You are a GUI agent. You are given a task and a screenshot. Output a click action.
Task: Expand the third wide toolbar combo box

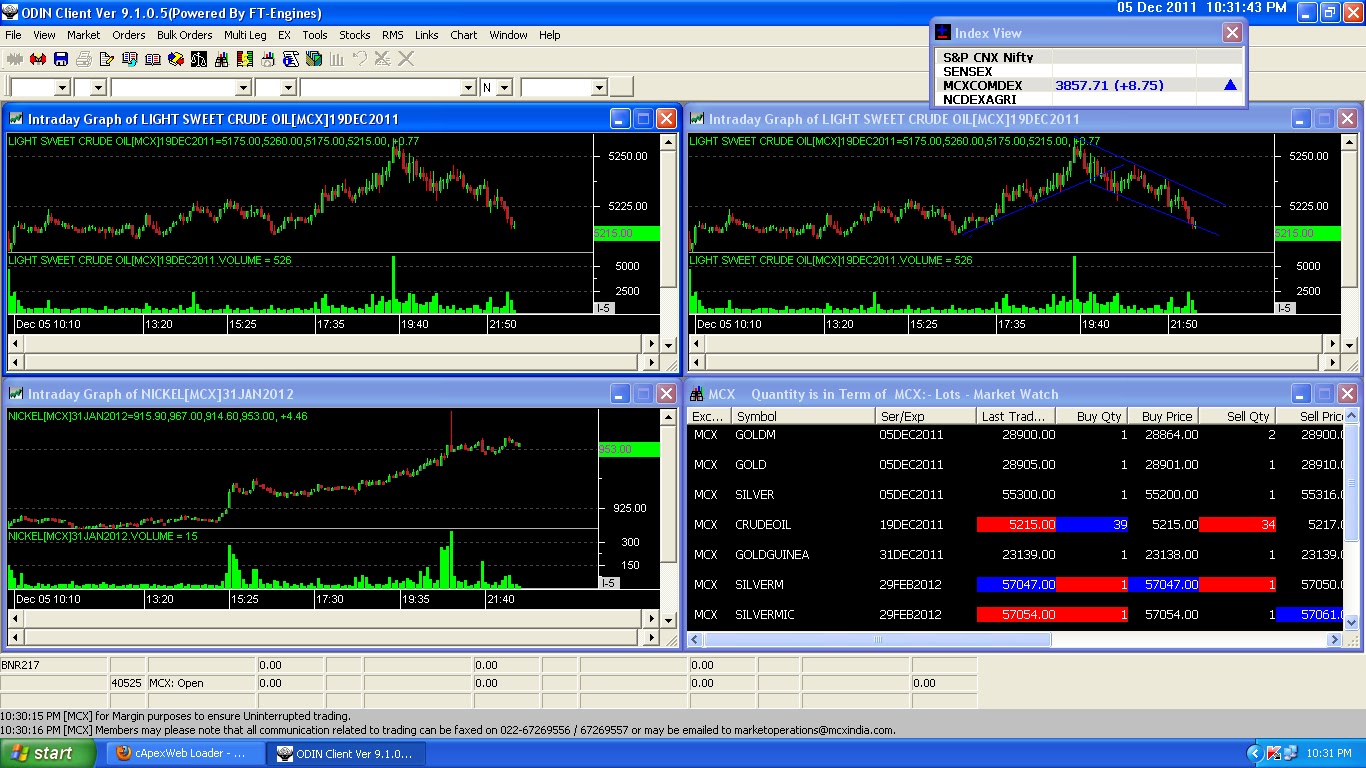click(x=243, y=87)
